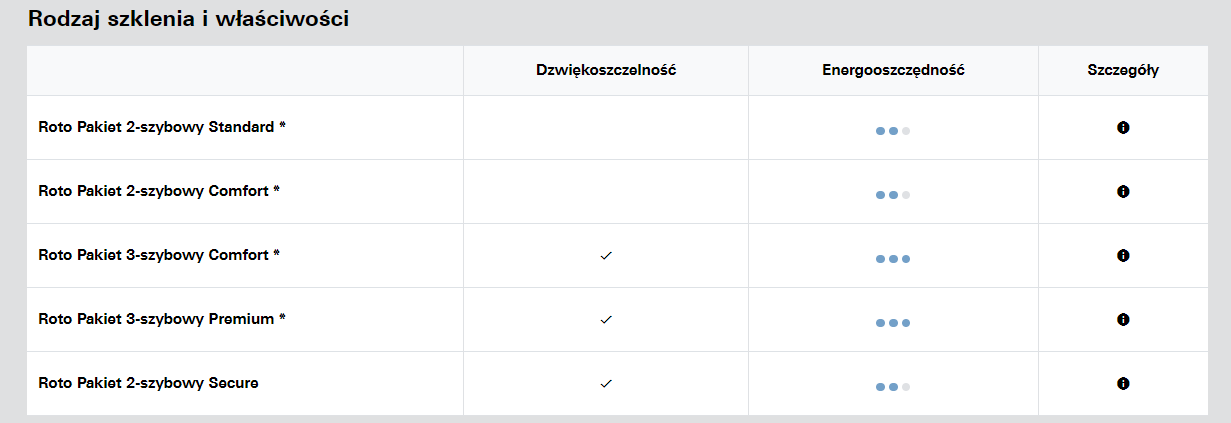Screen dimensions: 1231x423
Task: Open info icon for 2-szybowy Standard
Action: pyautogui.click(x=1123, y=128)
